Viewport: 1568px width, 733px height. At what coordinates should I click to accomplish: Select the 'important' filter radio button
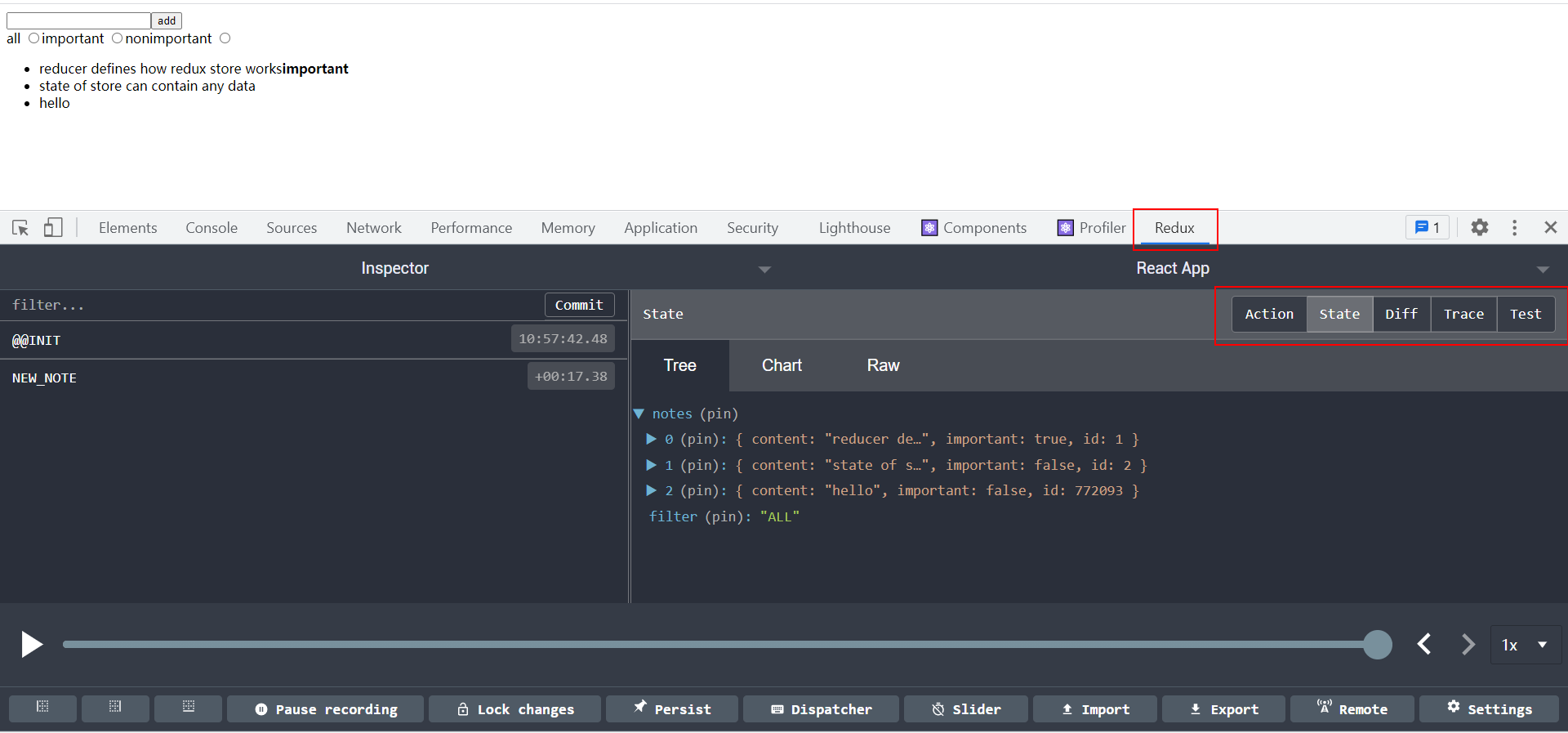(117, 38)
